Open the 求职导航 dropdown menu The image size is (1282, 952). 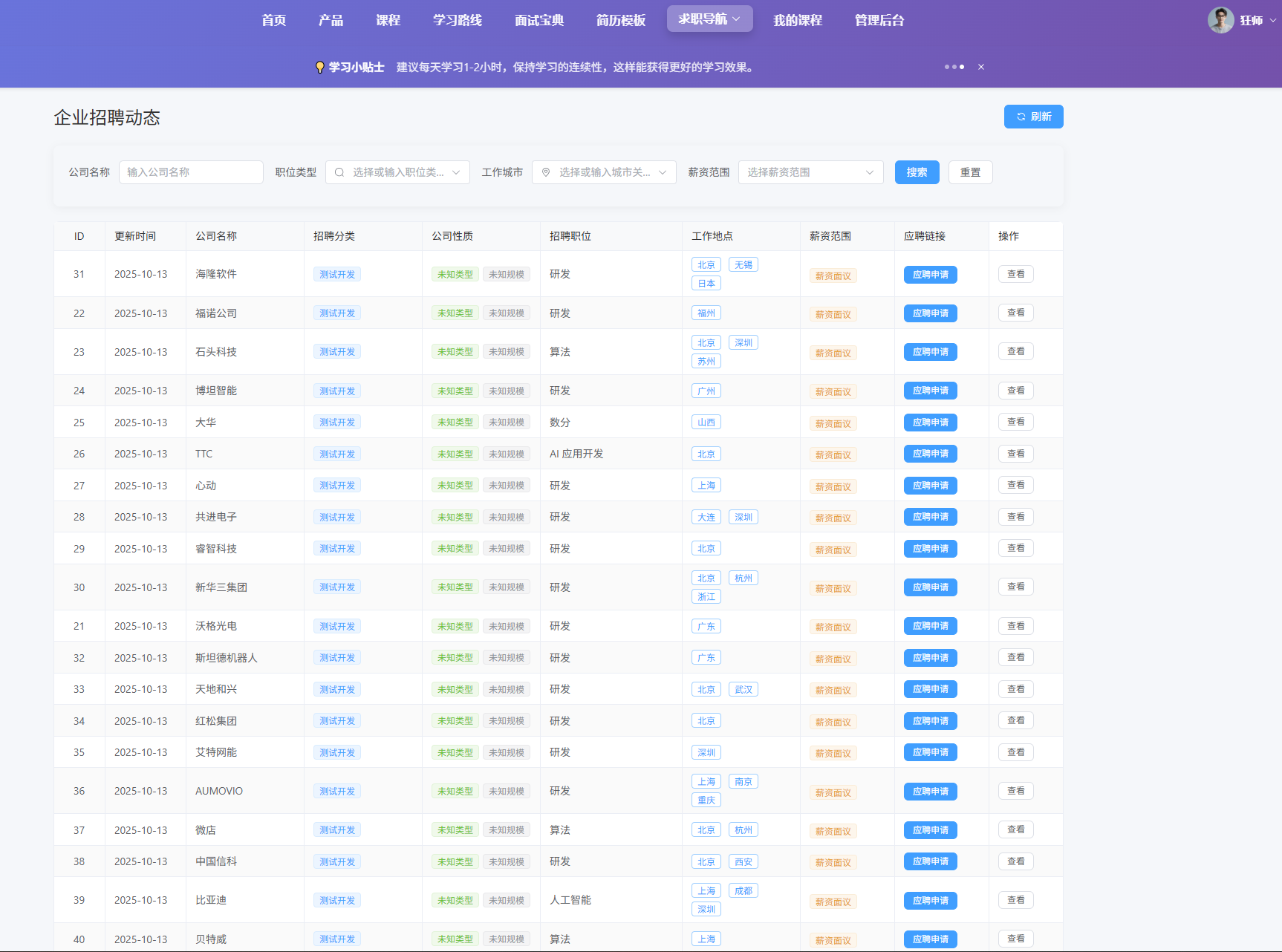(x=709, y=19)
